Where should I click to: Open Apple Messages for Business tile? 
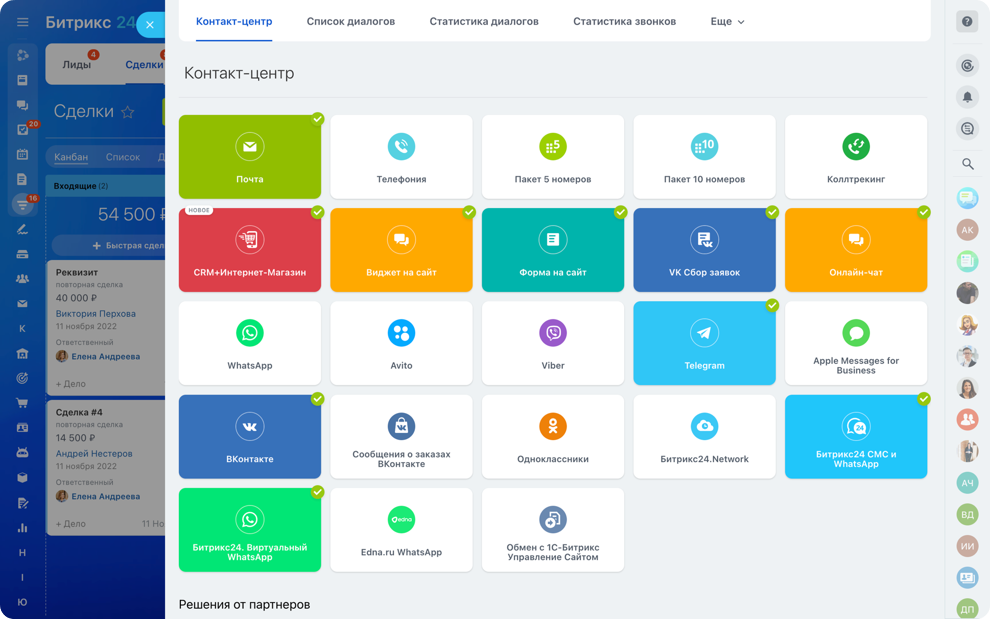click(x=856, y=343)
